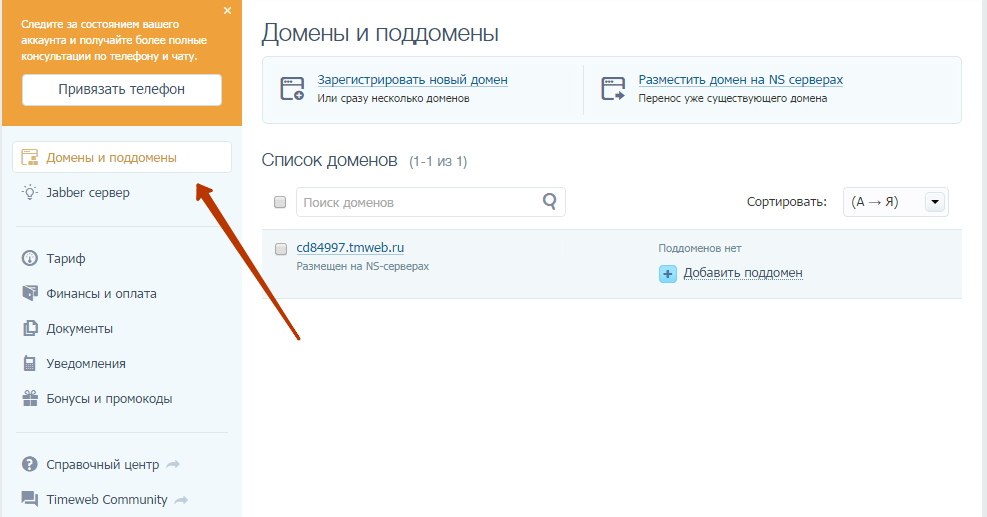The width and height of the screenshot is (987, 517).
Task: Click the search magnifier icon
Action: (x=549, y=202)
